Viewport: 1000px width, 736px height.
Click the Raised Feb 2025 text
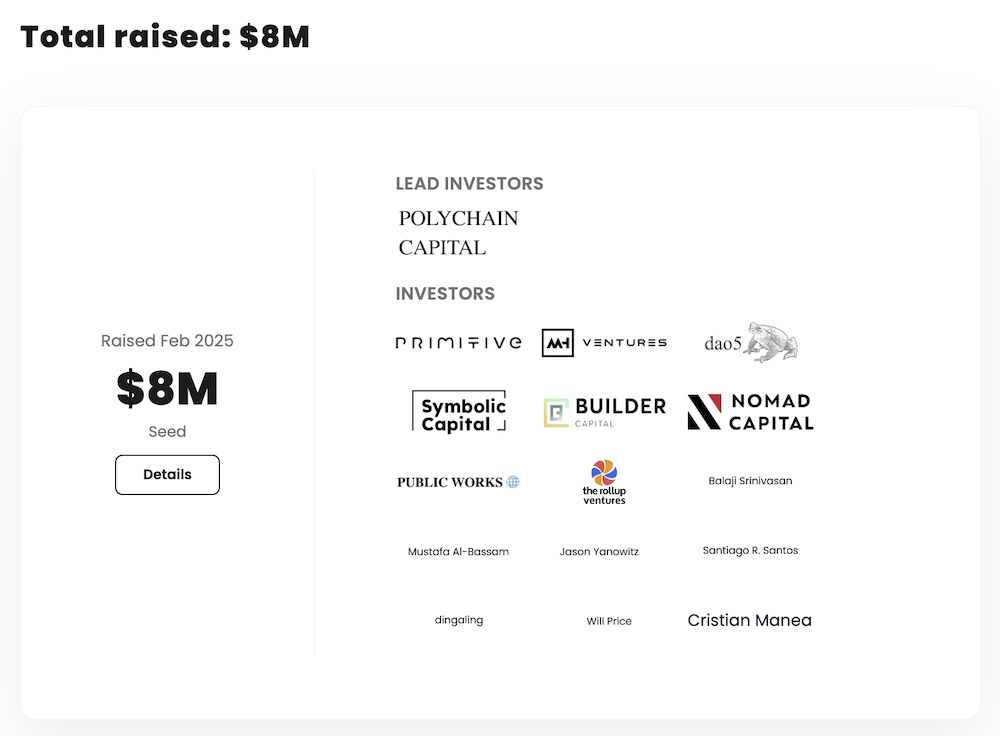(x=167, y=341)
